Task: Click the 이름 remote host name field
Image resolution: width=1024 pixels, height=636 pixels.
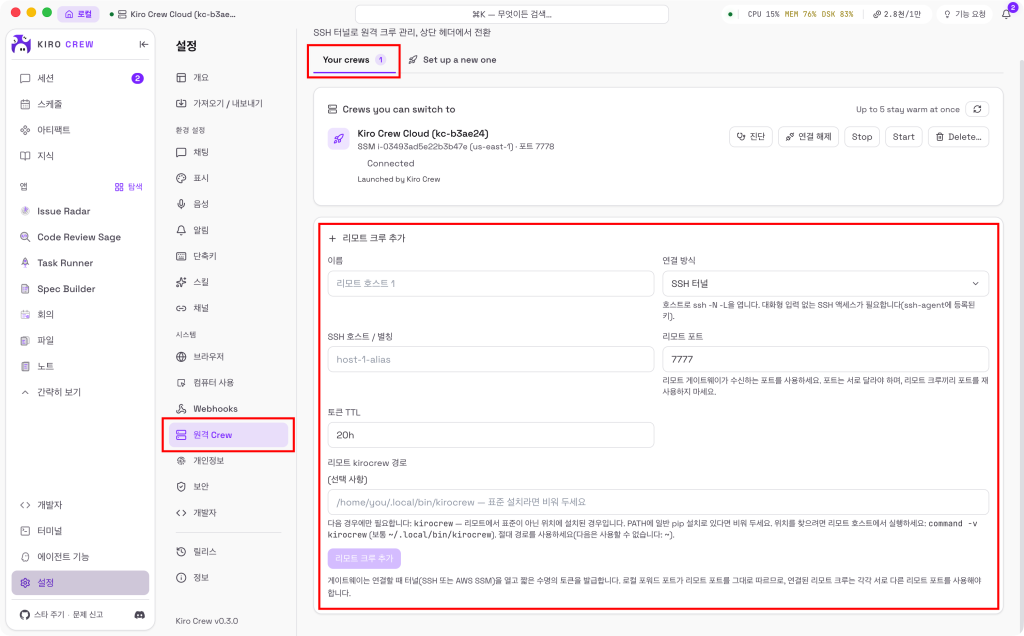Action: coord(490,283)
